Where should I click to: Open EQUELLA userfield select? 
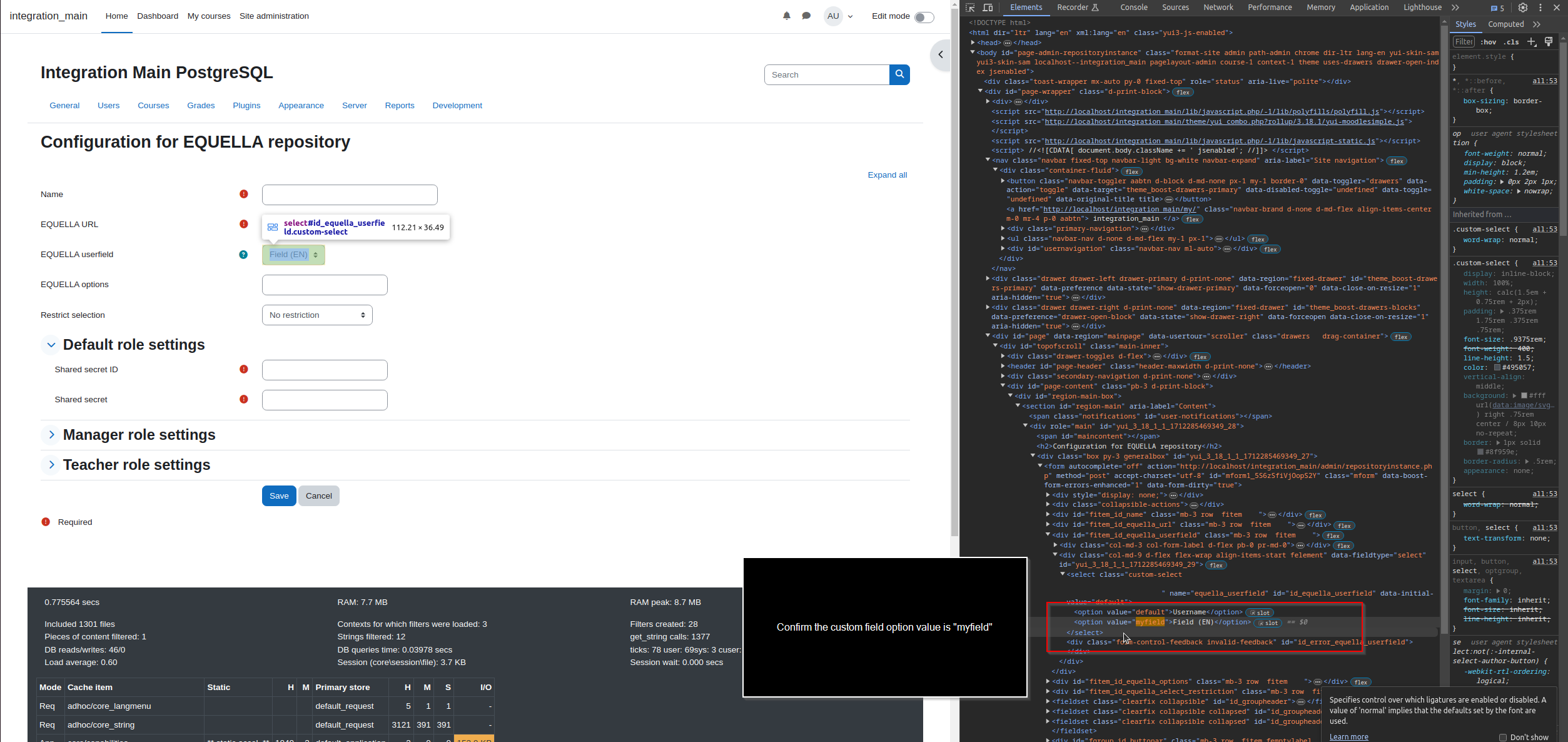coord(293,255)
